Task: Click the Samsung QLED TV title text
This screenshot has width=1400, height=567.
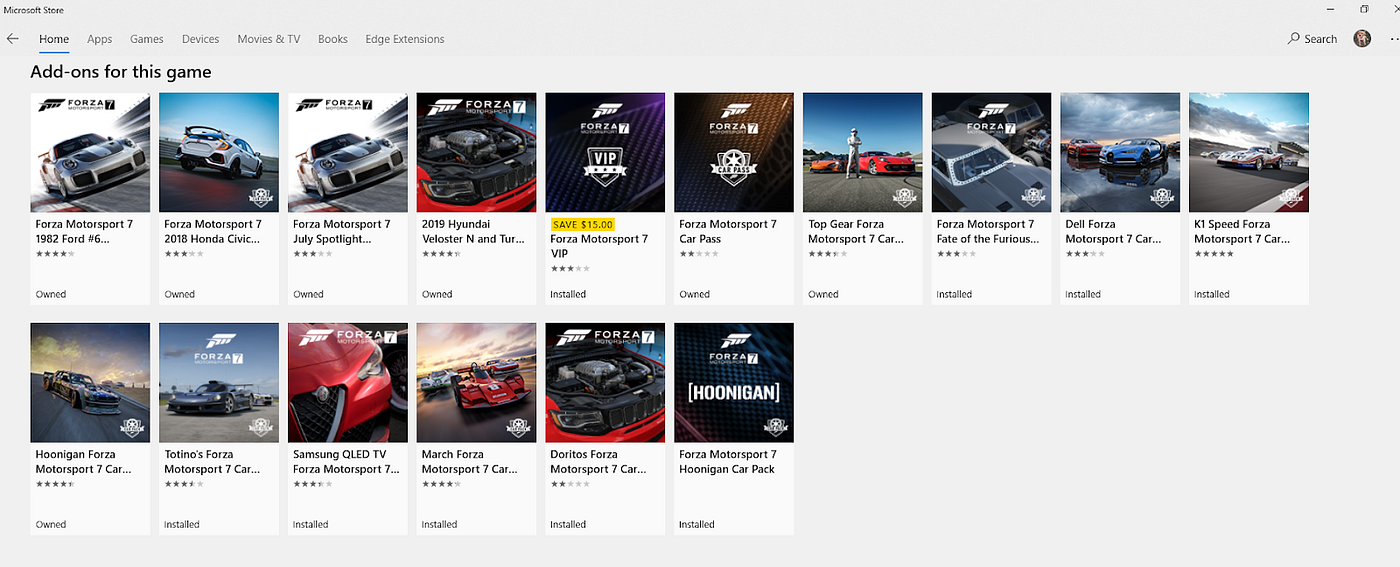Action: 346,462
